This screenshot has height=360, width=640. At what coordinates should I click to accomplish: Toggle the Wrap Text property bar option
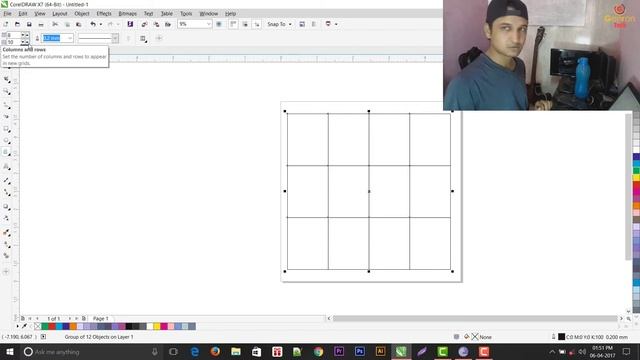coord(143,38)
